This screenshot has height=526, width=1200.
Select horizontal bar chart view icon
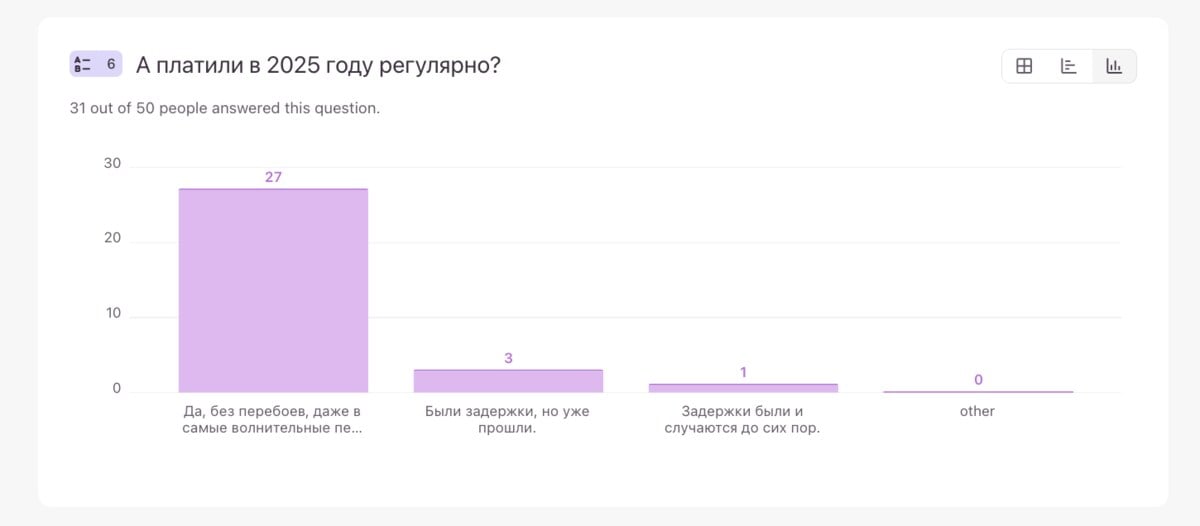coord(1069,66)
